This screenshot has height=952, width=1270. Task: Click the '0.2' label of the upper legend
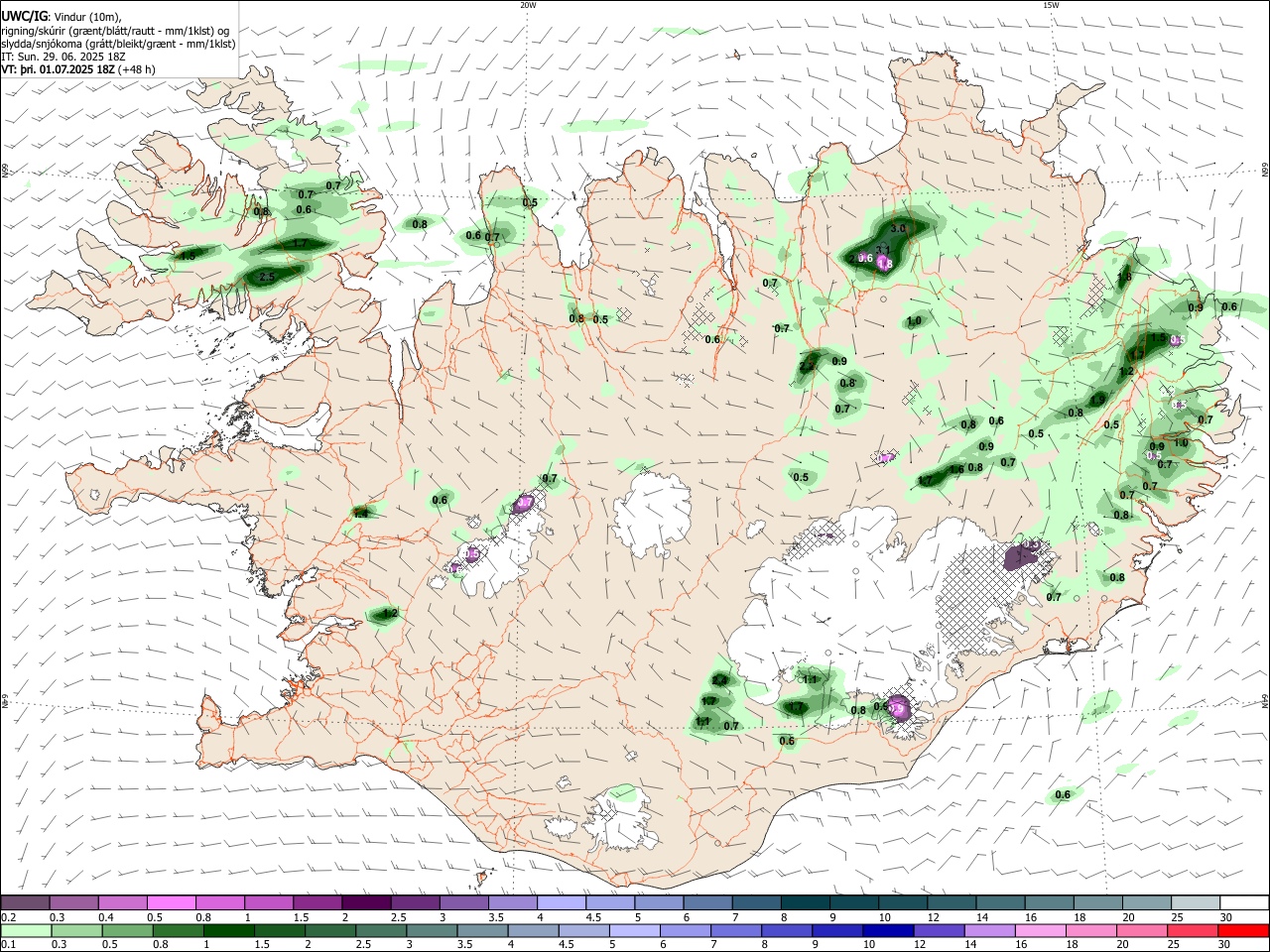pos(9,917)
